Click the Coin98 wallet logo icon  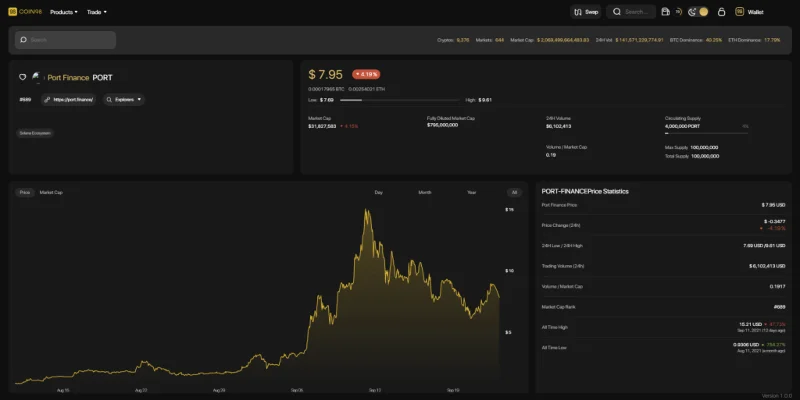coord(739,12)
